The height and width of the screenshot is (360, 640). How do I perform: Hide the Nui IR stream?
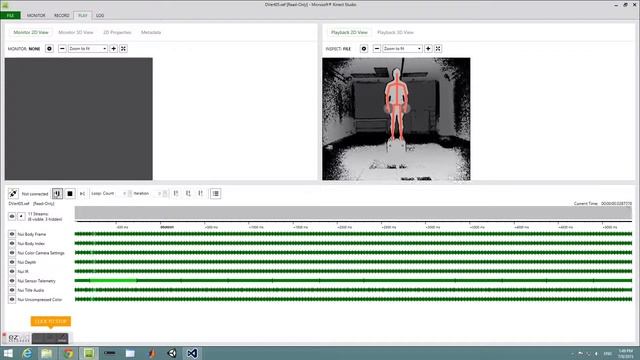pyautogui.click(x=12, y=271)
